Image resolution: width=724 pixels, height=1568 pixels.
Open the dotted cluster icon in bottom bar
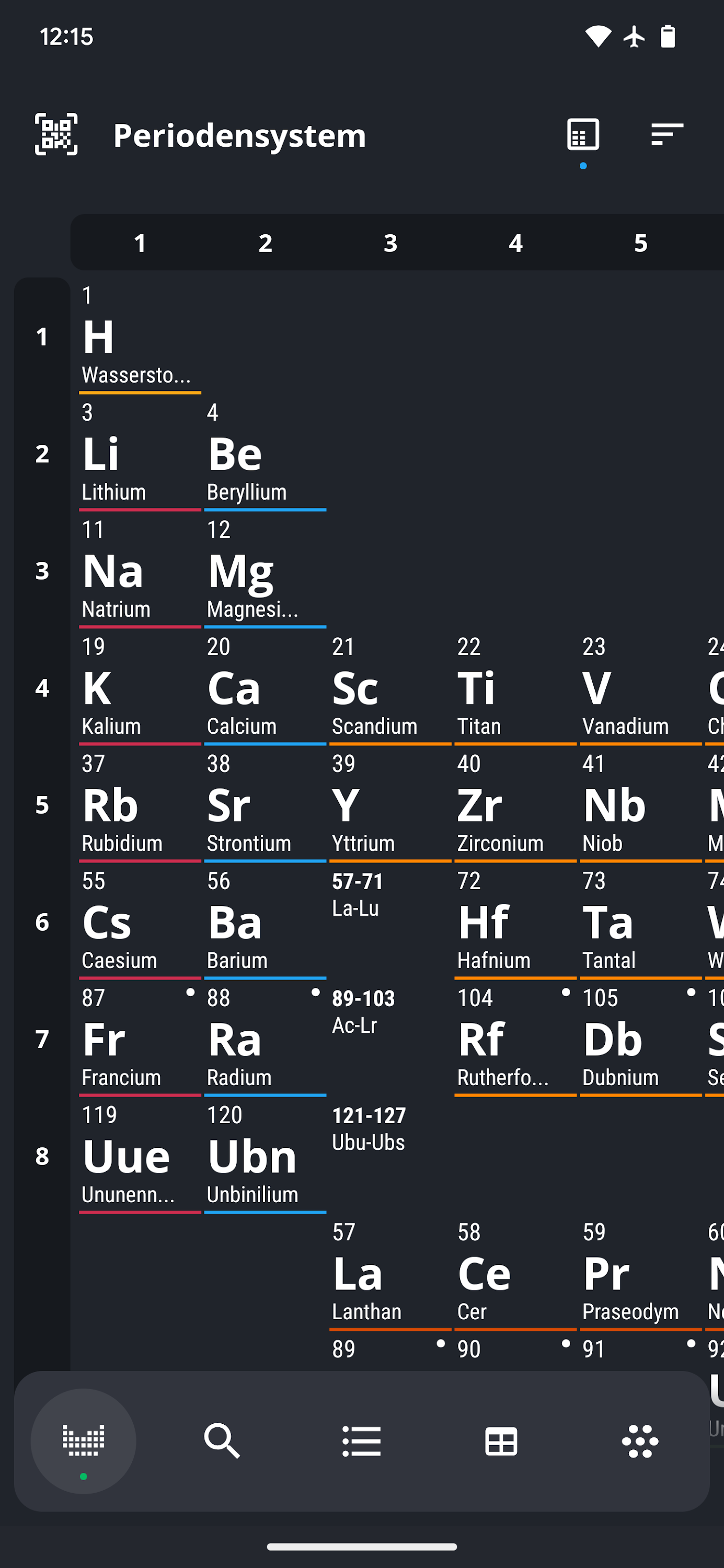(x=640, y=1441)
